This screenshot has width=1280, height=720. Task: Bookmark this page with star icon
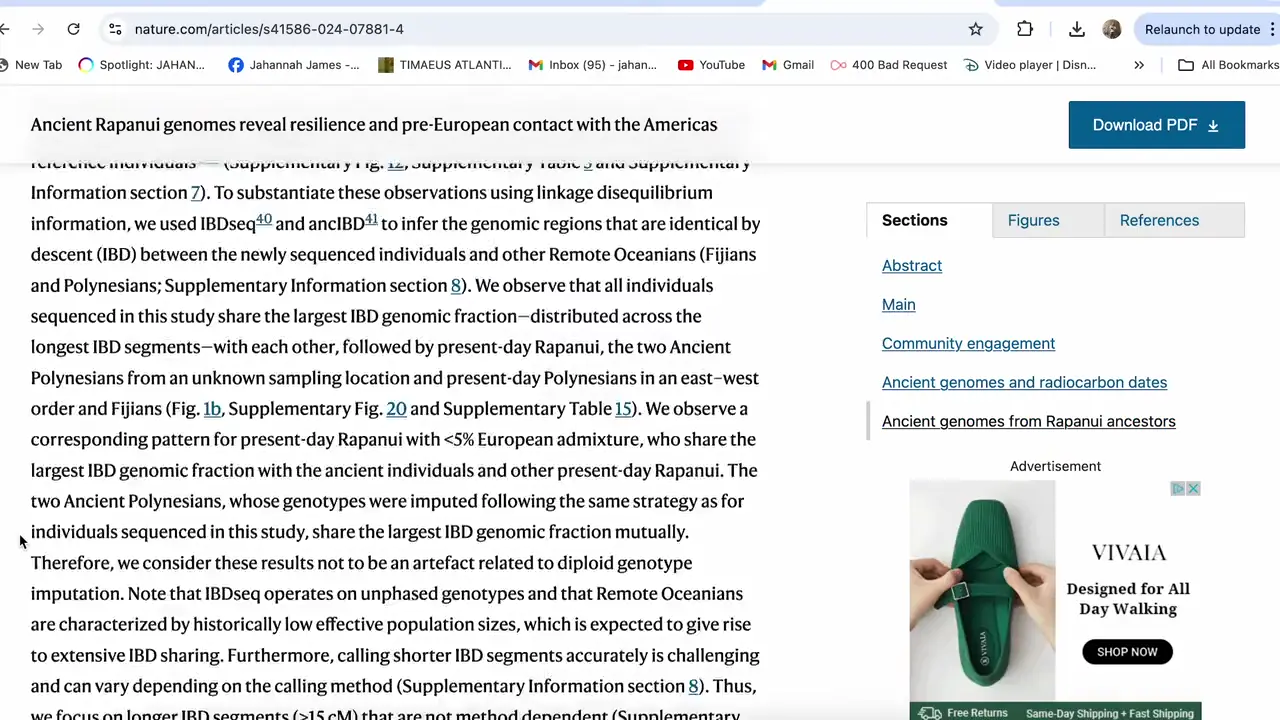point(976,29)
